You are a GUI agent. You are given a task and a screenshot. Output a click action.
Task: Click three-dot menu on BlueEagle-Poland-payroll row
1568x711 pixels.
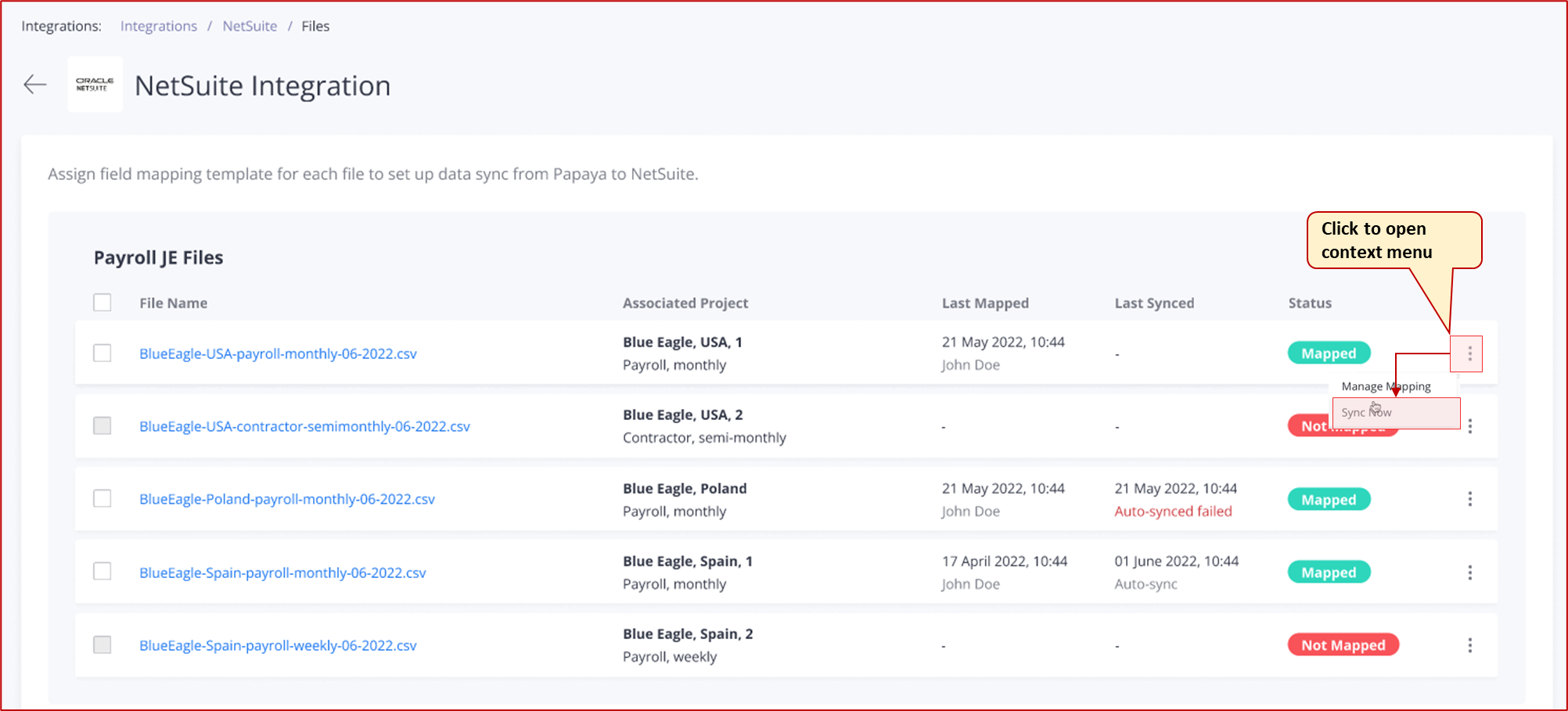pyautogui.click(x=1470, y=498)
